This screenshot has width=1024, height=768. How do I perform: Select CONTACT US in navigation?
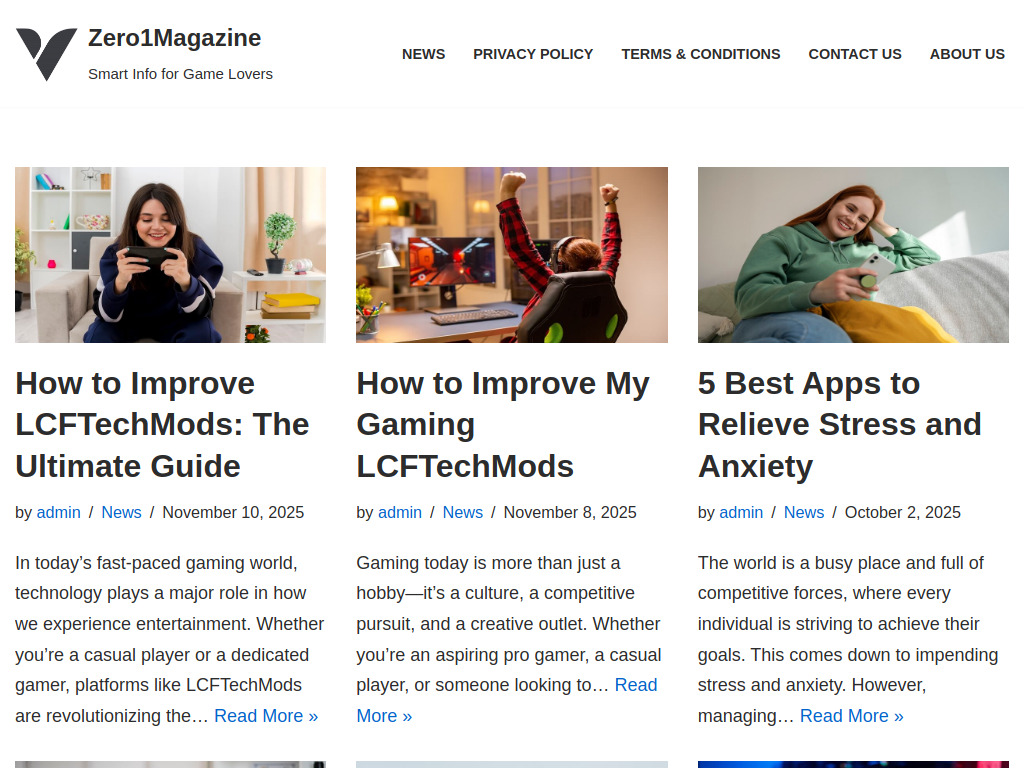[x=855, y=54]
